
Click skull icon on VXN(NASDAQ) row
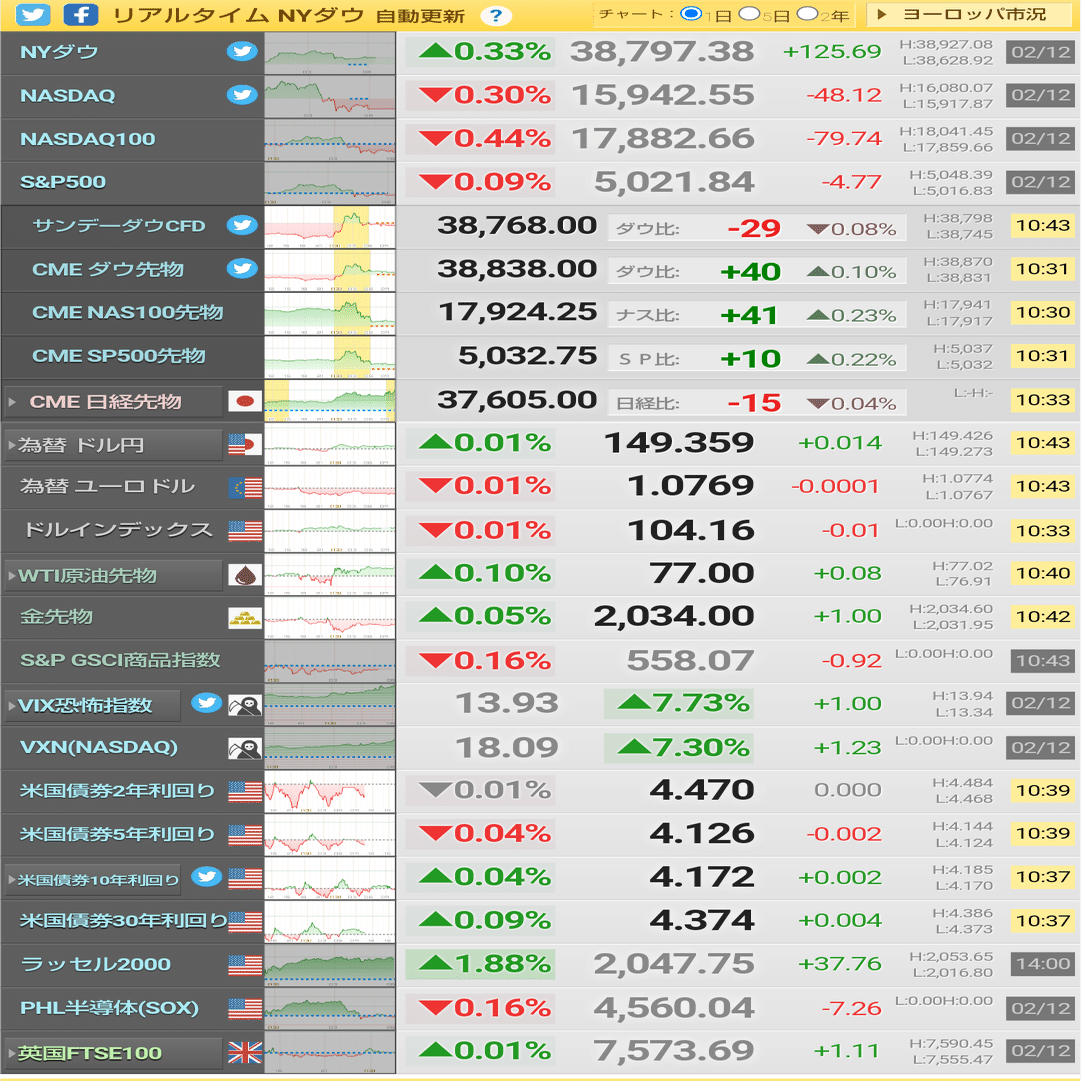(245, 749)
